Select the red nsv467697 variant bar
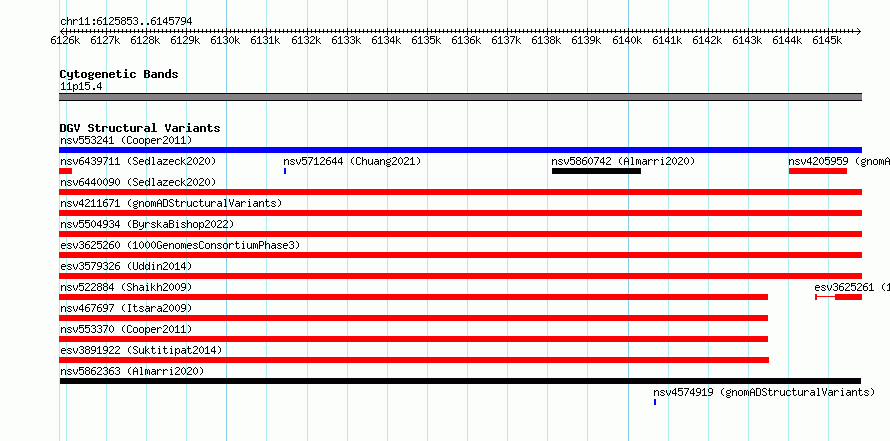Image resolution: width=890 pixels, height=441 pixels. coord(414,318)
